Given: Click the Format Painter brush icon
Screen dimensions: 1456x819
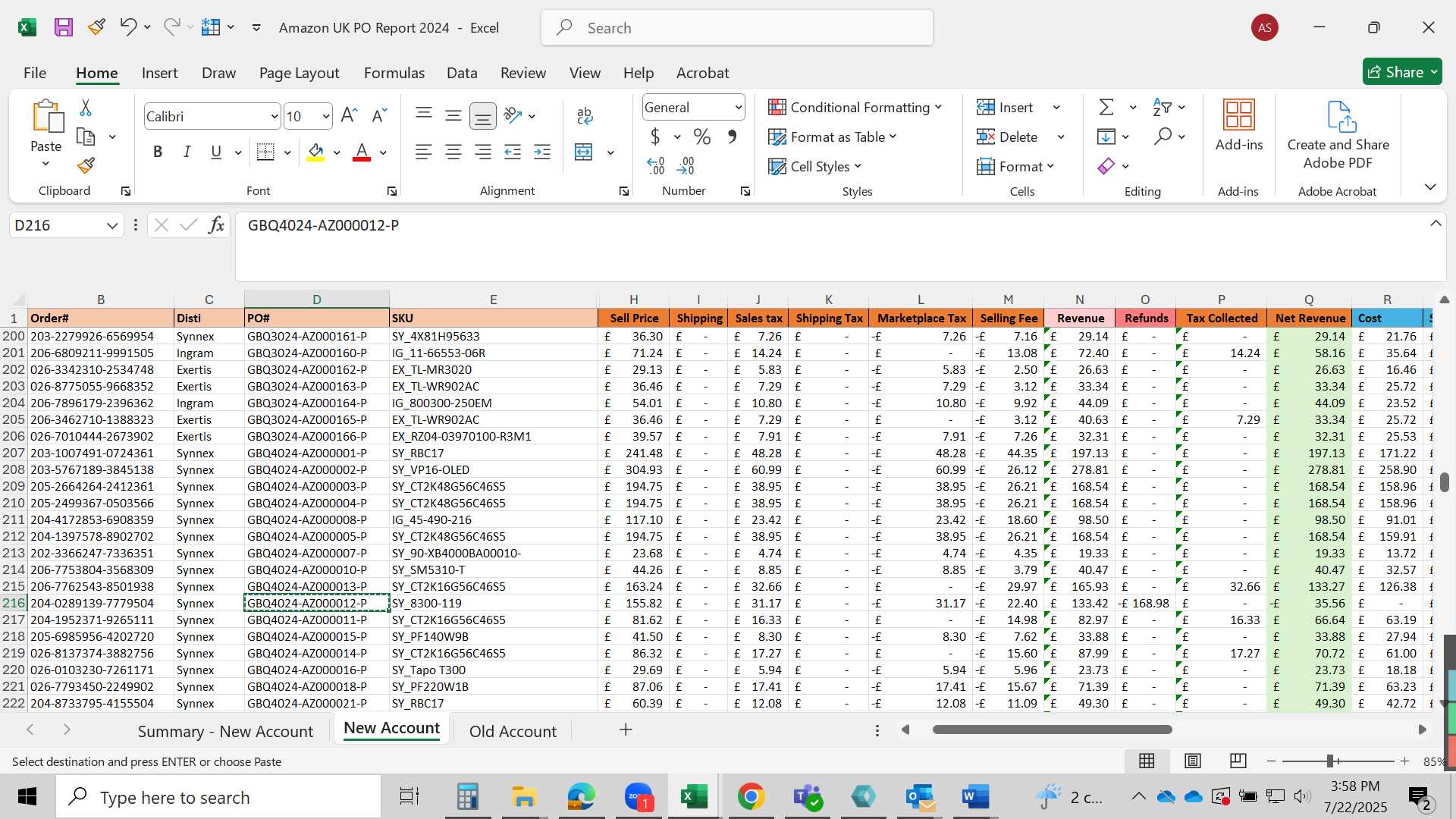Looking at the screenshot, I should 86,165.
